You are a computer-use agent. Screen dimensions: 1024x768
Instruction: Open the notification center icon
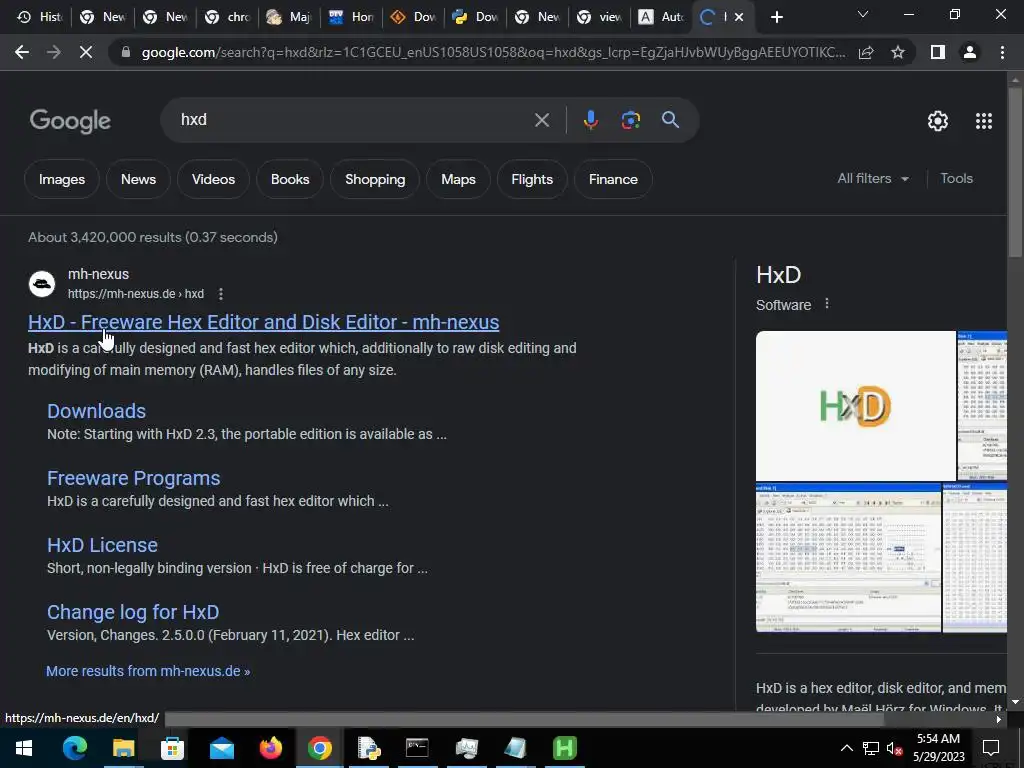pyautogui.click(x=991, y=748)
